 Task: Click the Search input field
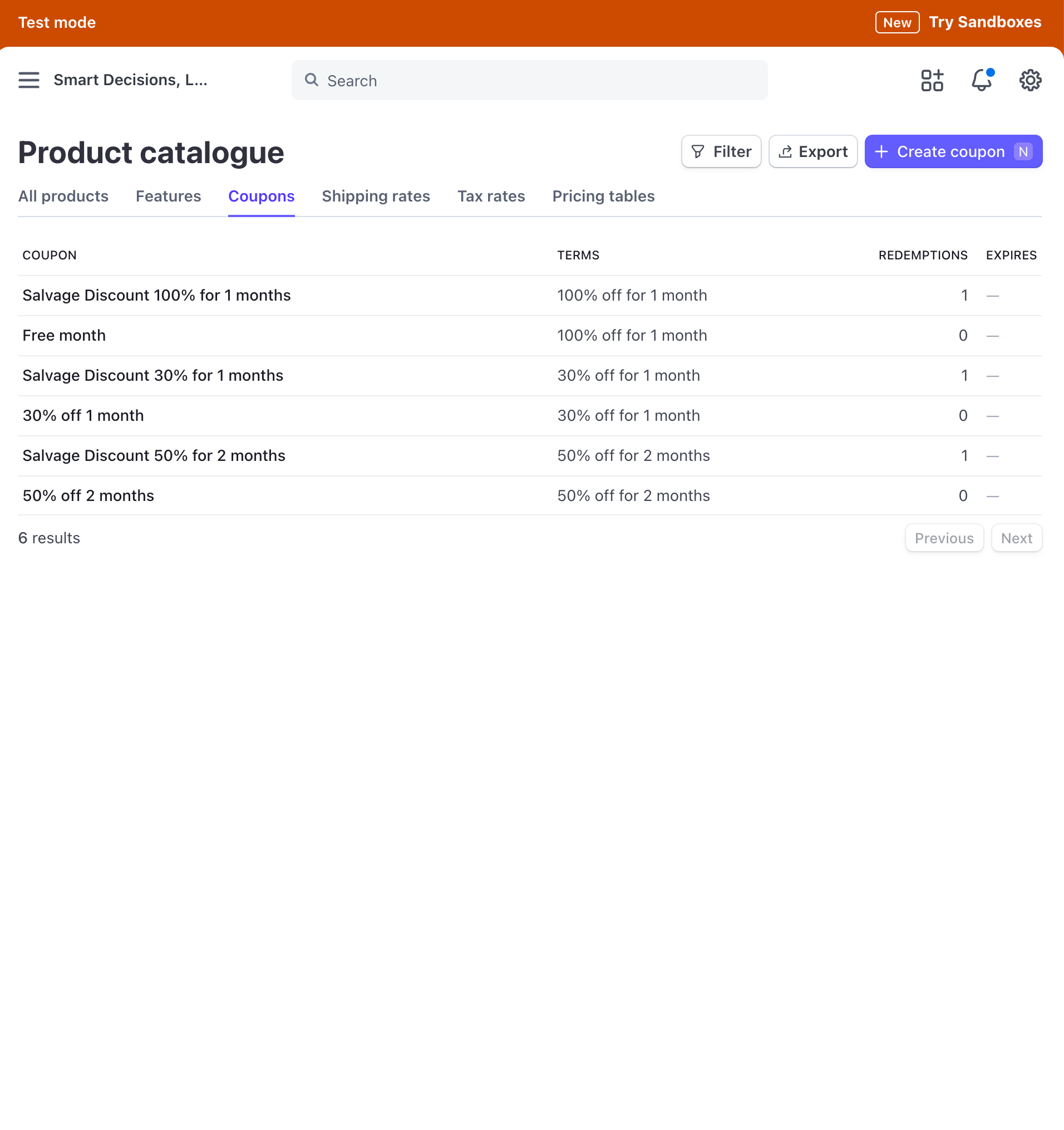[x=540, y=80]
